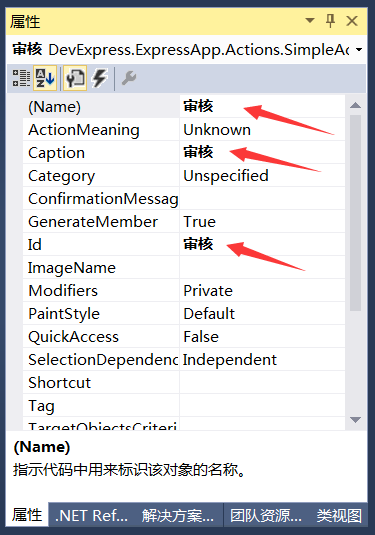This screenshot has height=535, width=375.
Task: Click the vertical scrollbar thumb
Action: coord(356,213)
